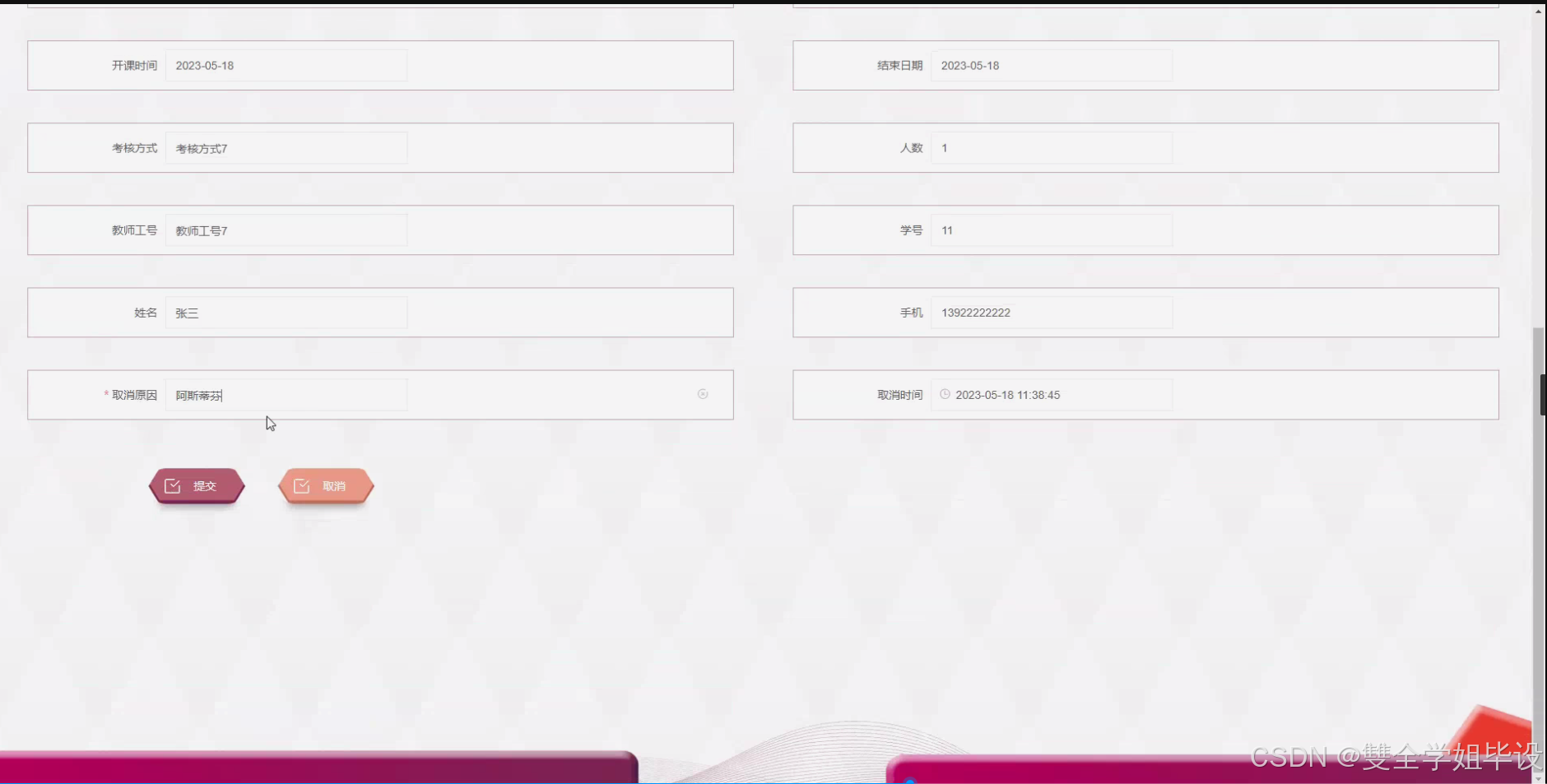This screenshot has width=1547, height=784.
Task: Select the 姓名 field showing 张三
Action: (x=286, y=312)
